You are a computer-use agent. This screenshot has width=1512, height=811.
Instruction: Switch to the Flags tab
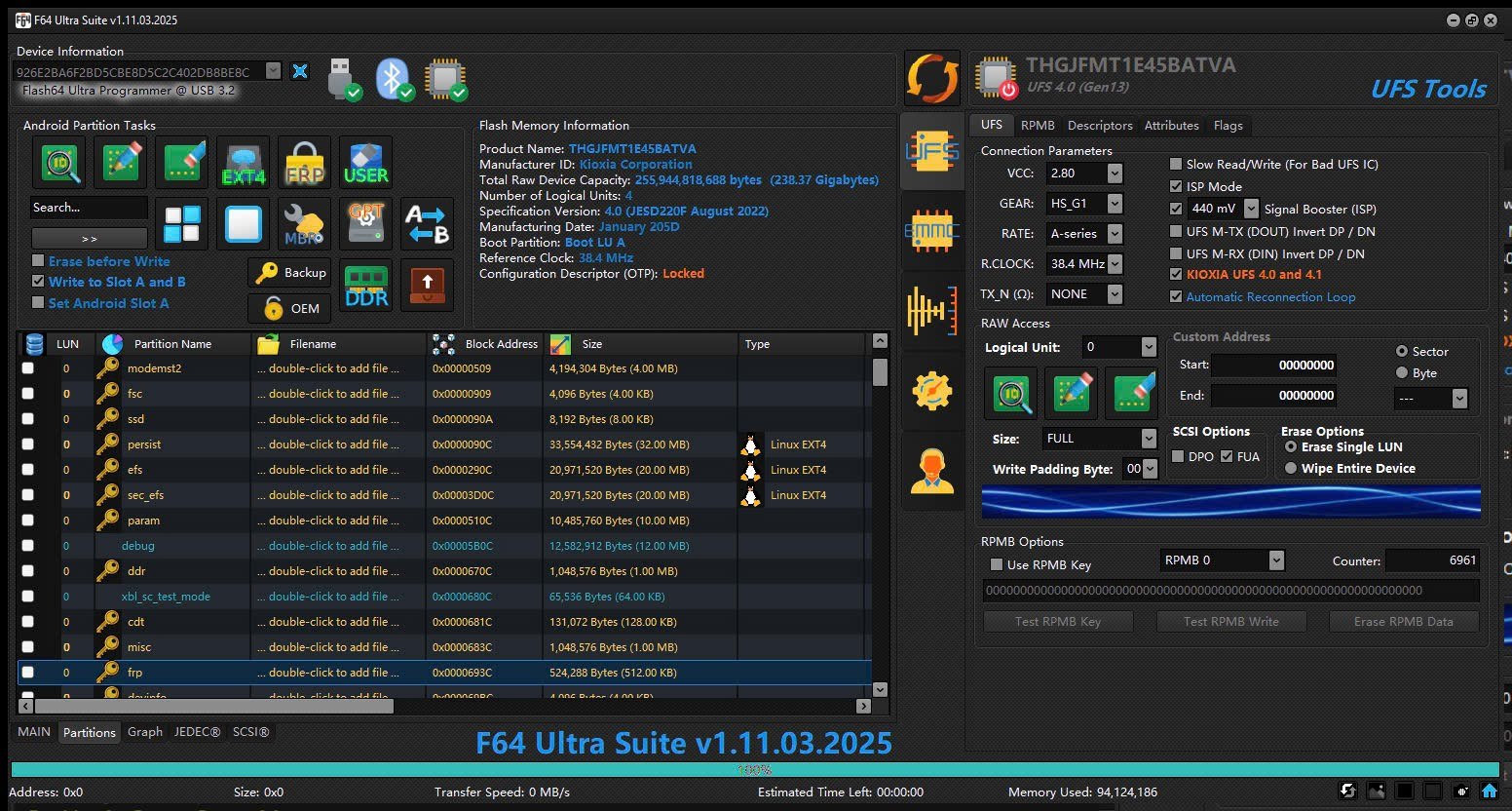[1228, 125]
